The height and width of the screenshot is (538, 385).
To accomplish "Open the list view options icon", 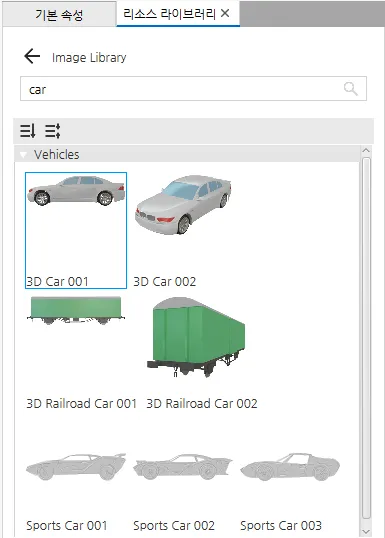I will [x=53, y=131].
